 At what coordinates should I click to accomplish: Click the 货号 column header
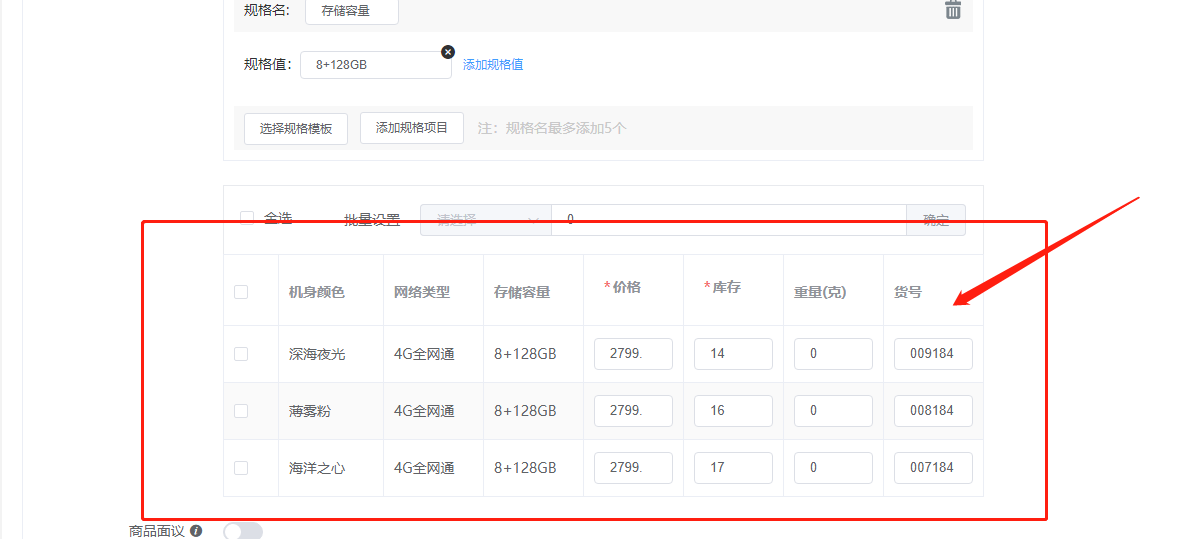click(x=908, y=292)
